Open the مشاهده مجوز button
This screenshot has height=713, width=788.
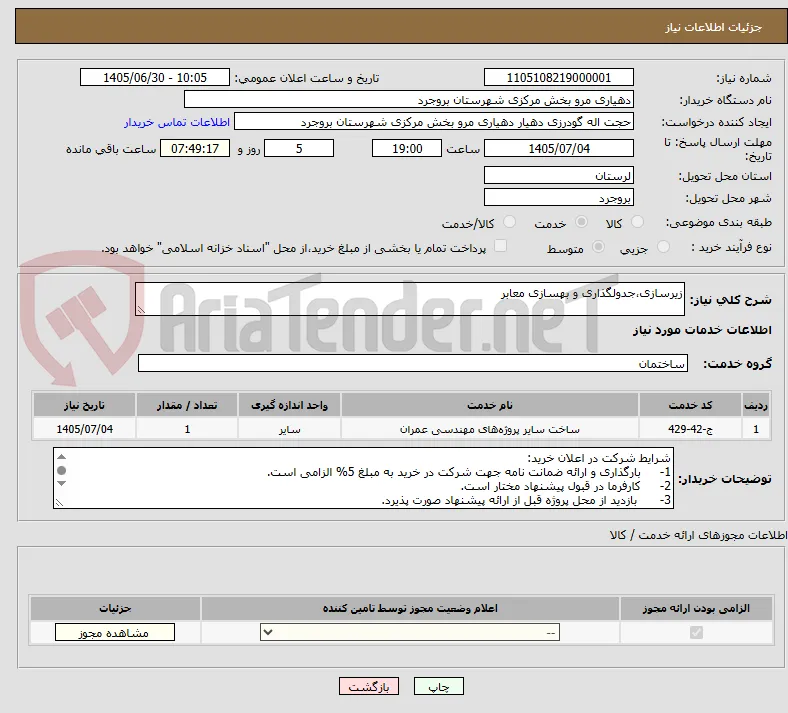(x=115, y=633)
